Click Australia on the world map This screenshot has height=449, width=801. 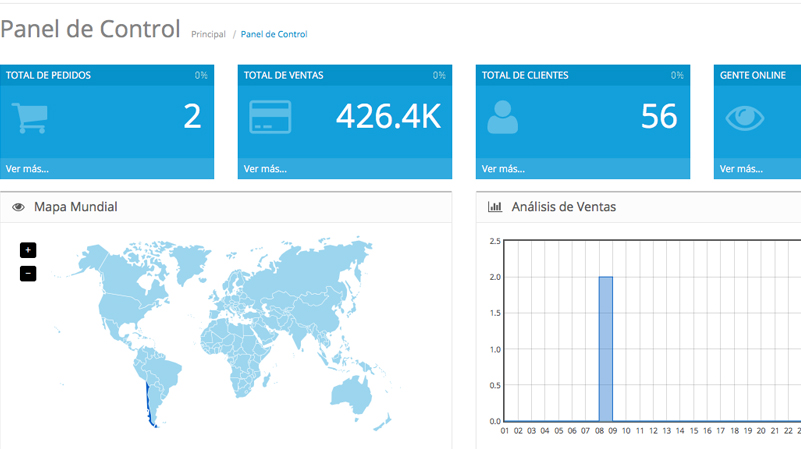351,395
